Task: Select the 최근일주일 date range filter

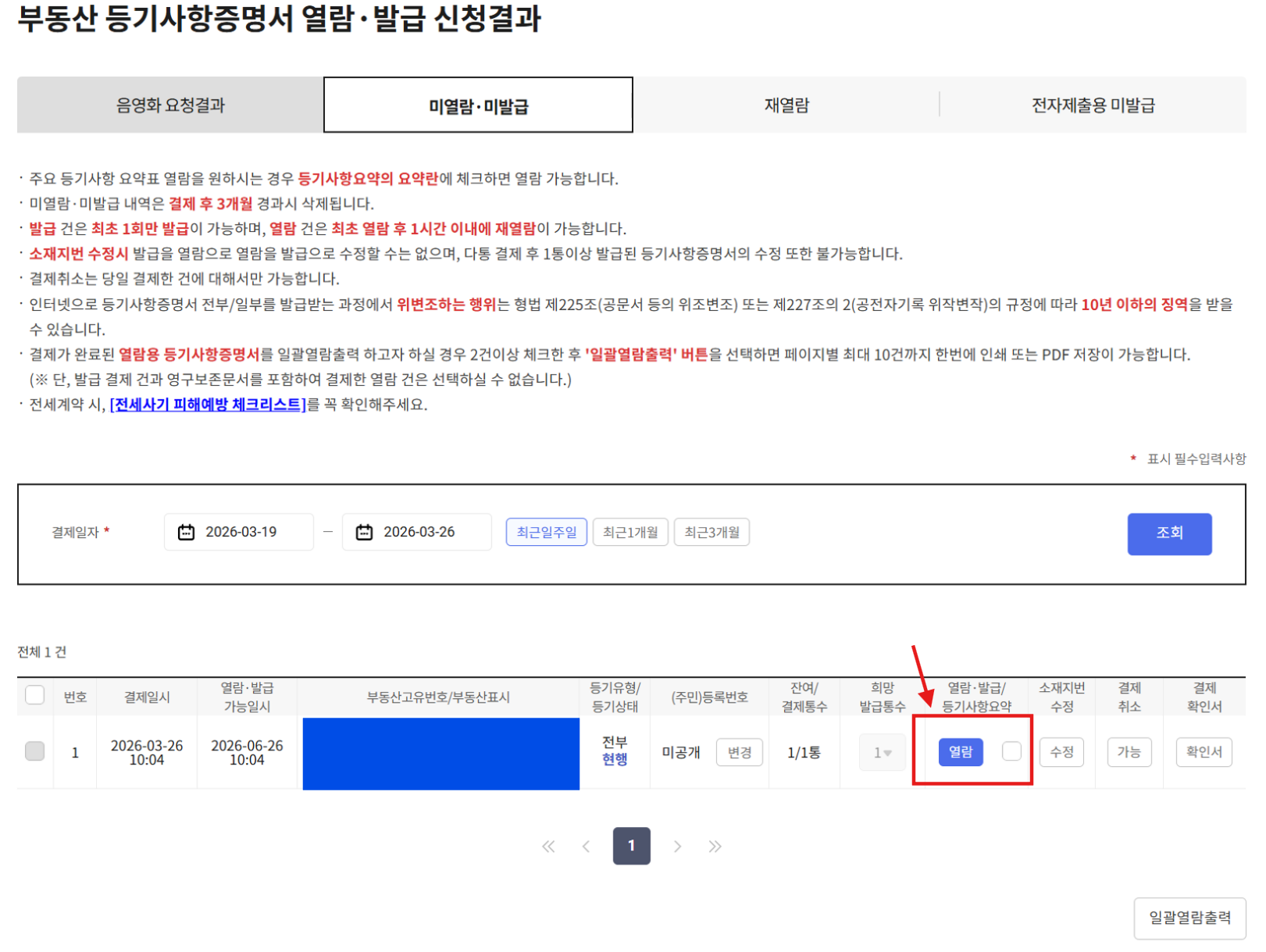Action: pos(546,532)
